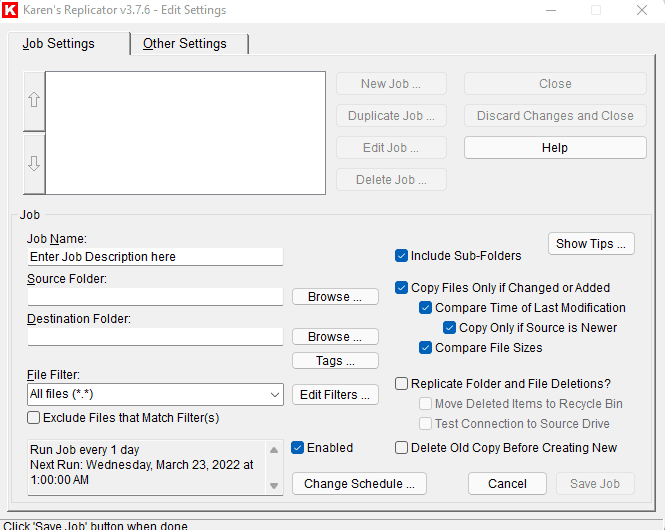Click the Karen's Replicator K logo icon
The height and width of the screenshot is (530, 665).
tap(10, 10)
